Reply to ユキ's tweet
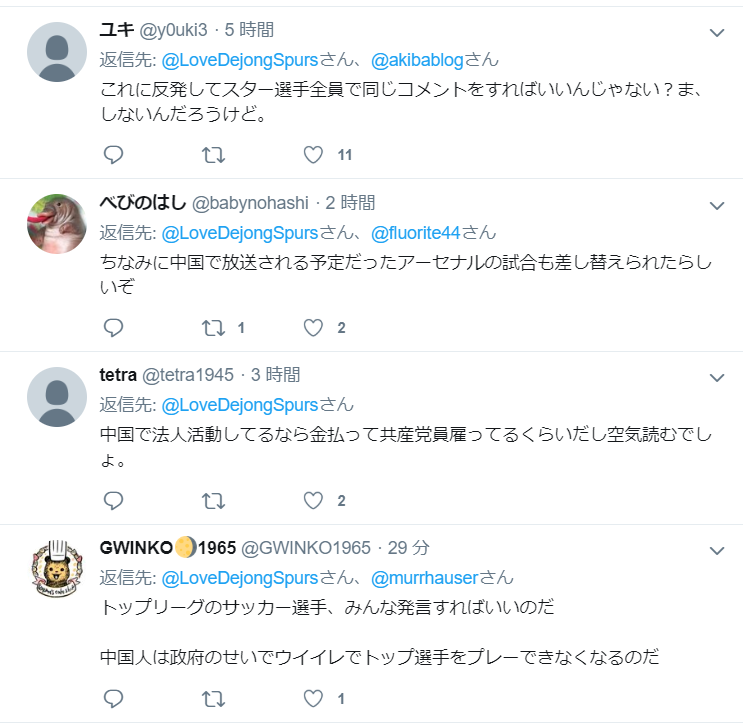This screenshot has height=724, width=743. 113,155
